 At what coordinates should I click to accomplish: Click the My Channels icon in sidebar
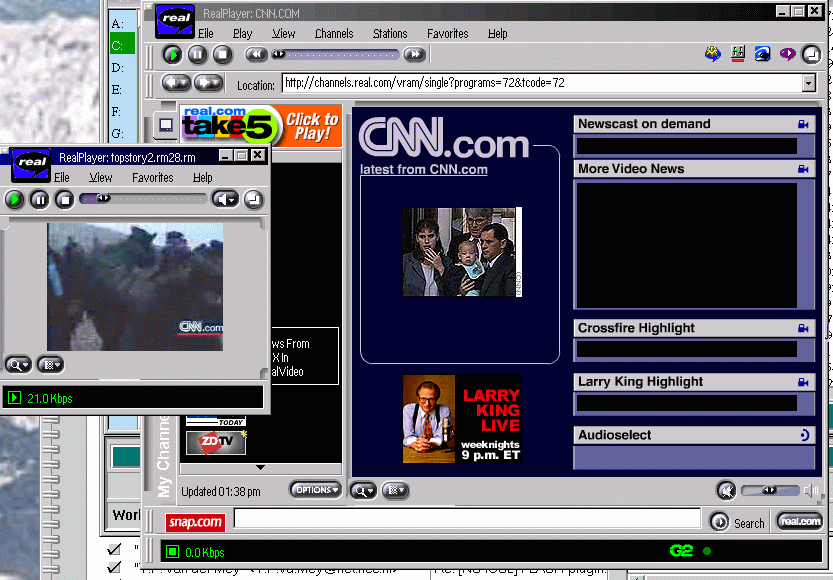pyautogui.click(x=166, y=125)
